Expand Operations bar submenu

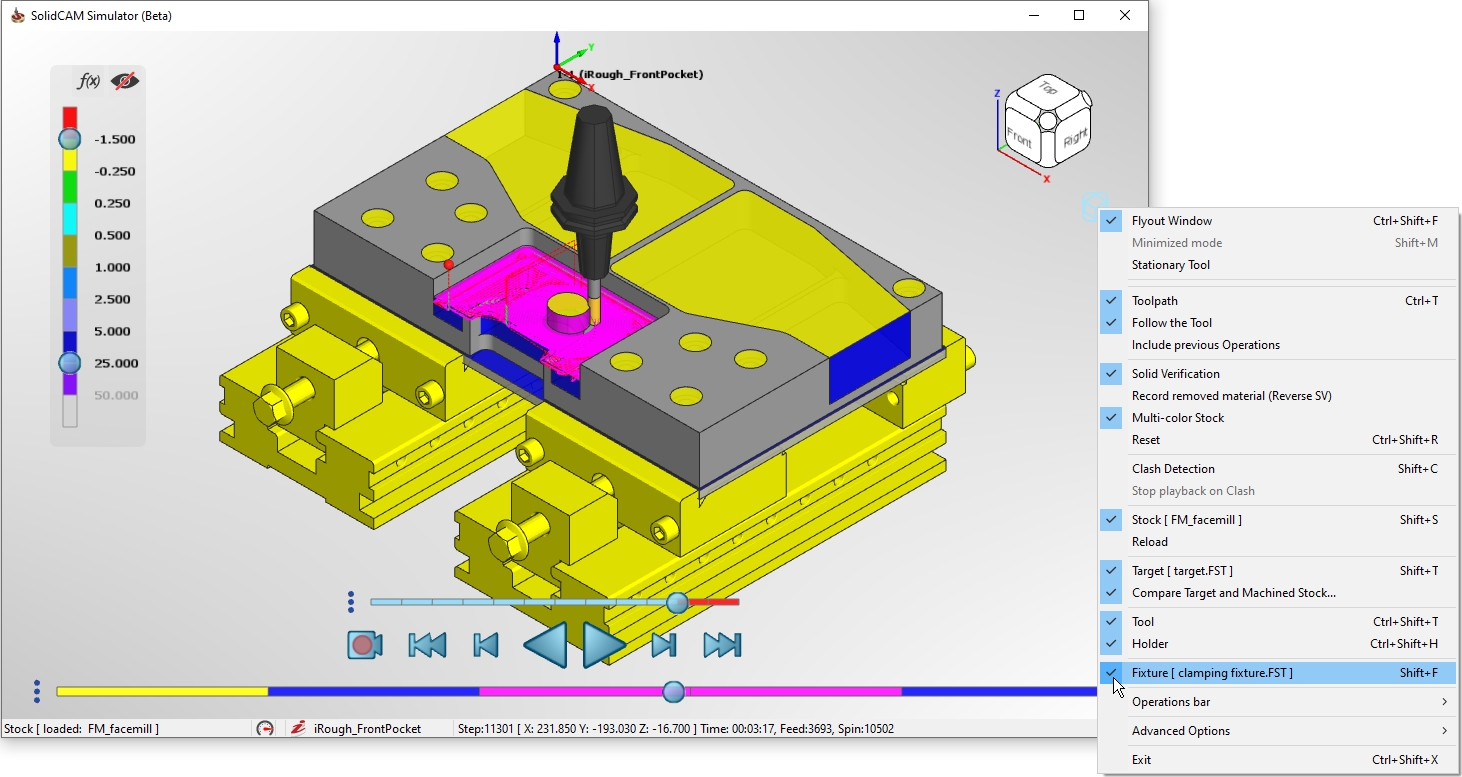[1277, 702]
